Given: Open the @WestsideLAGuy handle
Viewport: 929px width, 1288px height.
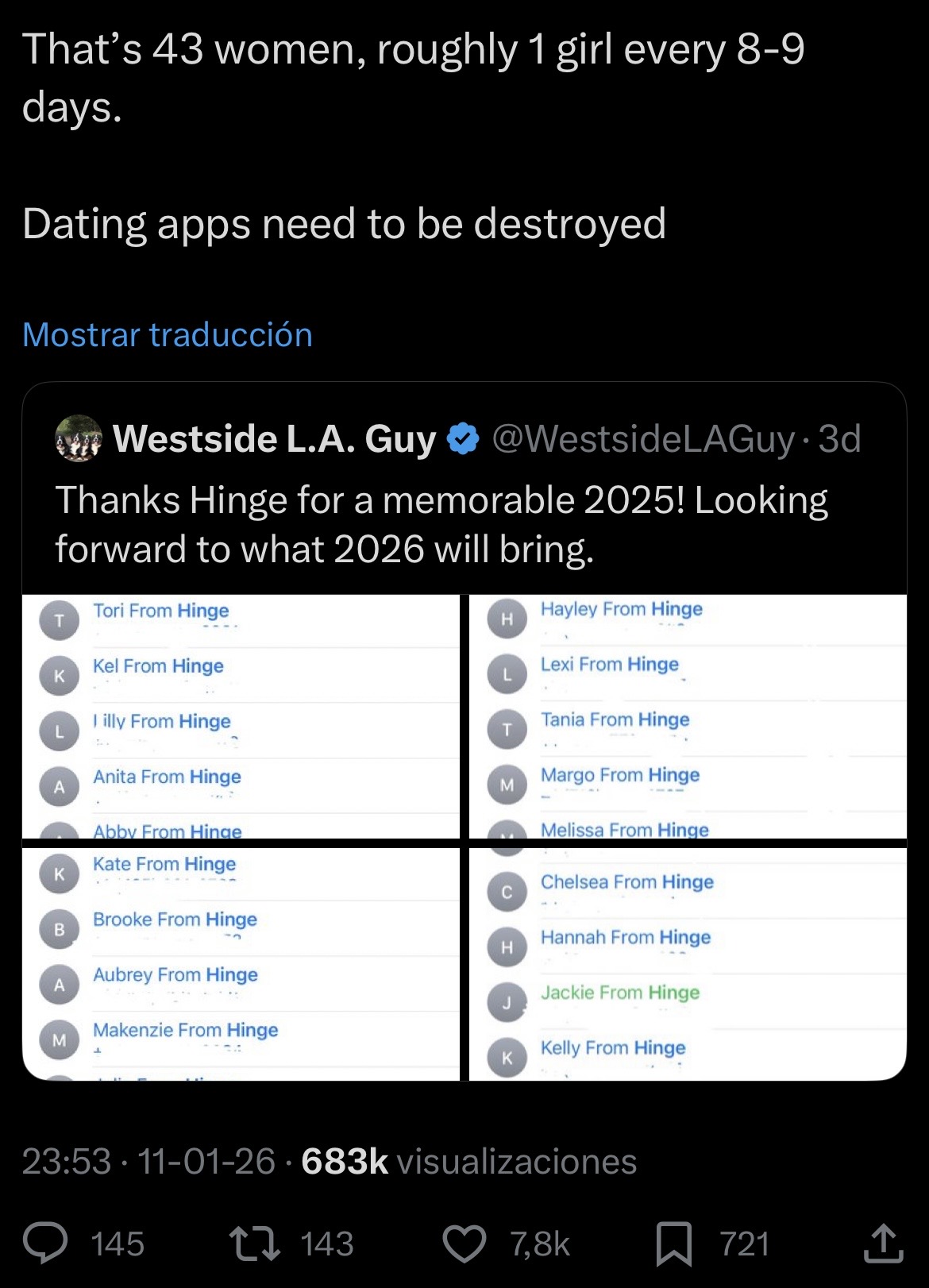Looking at the screenshot, I should coord(643,438).
